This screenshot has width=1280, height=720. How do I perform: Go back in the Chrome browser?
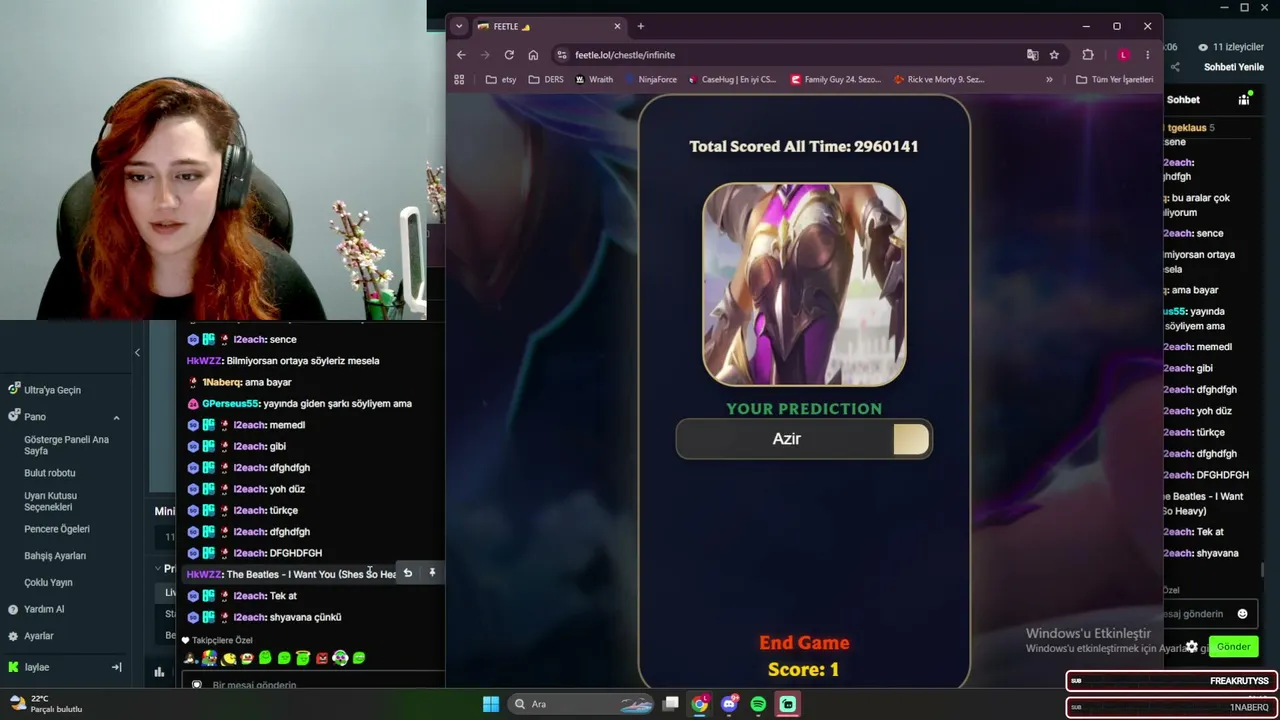pyautogui.click(x=461, y=55)
